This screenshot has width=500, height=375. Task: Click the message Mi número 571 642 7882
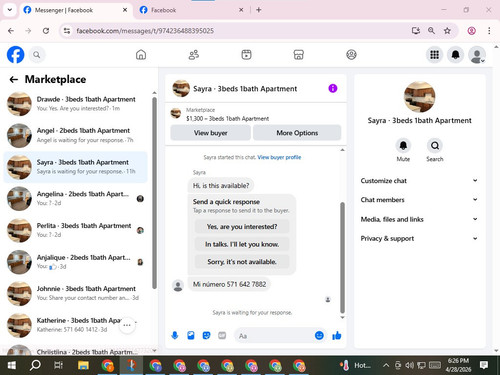[229, 284]
